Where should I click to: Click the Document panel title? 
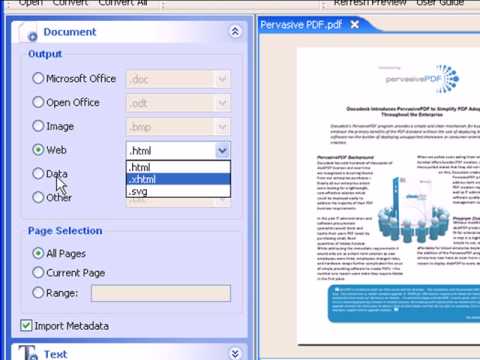(70, 32)
